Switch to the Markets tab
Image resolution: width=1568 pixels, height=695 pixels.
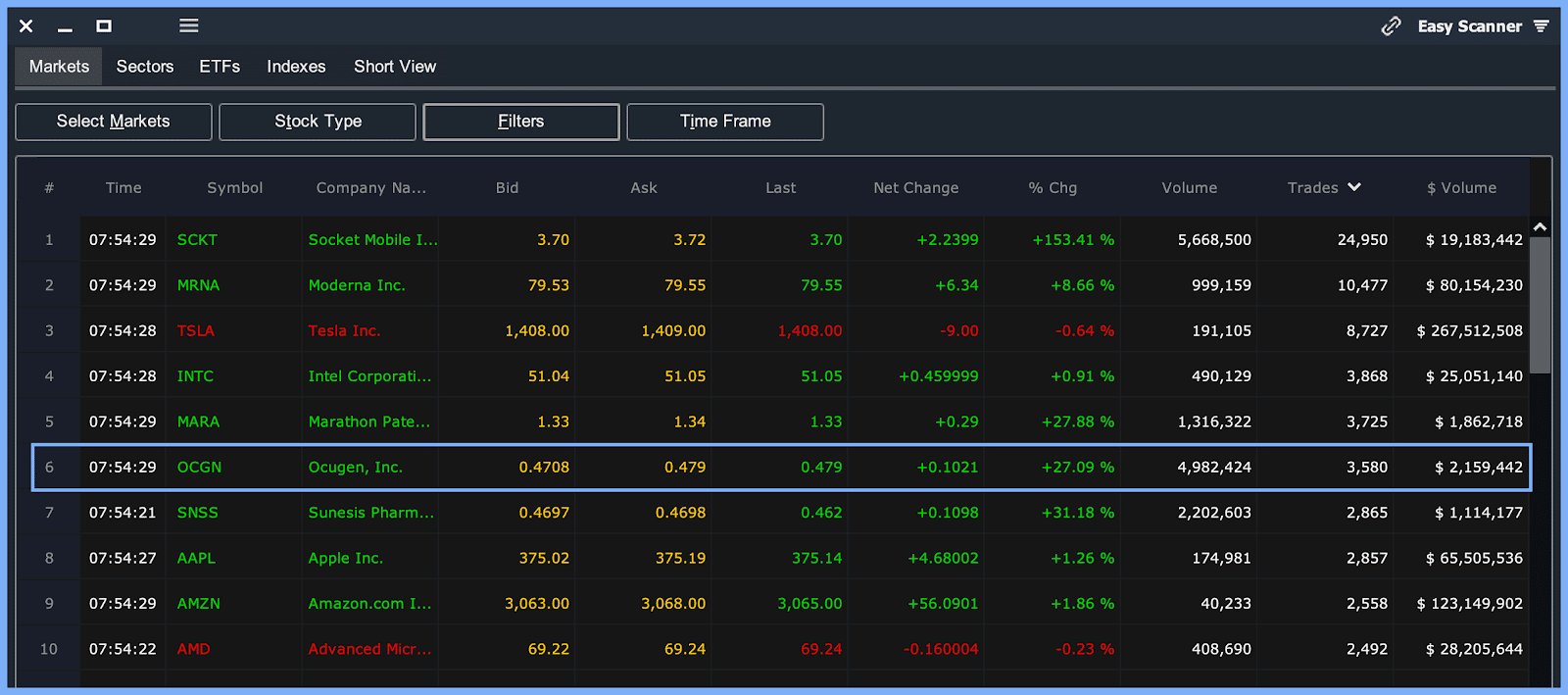coord(59,66)
